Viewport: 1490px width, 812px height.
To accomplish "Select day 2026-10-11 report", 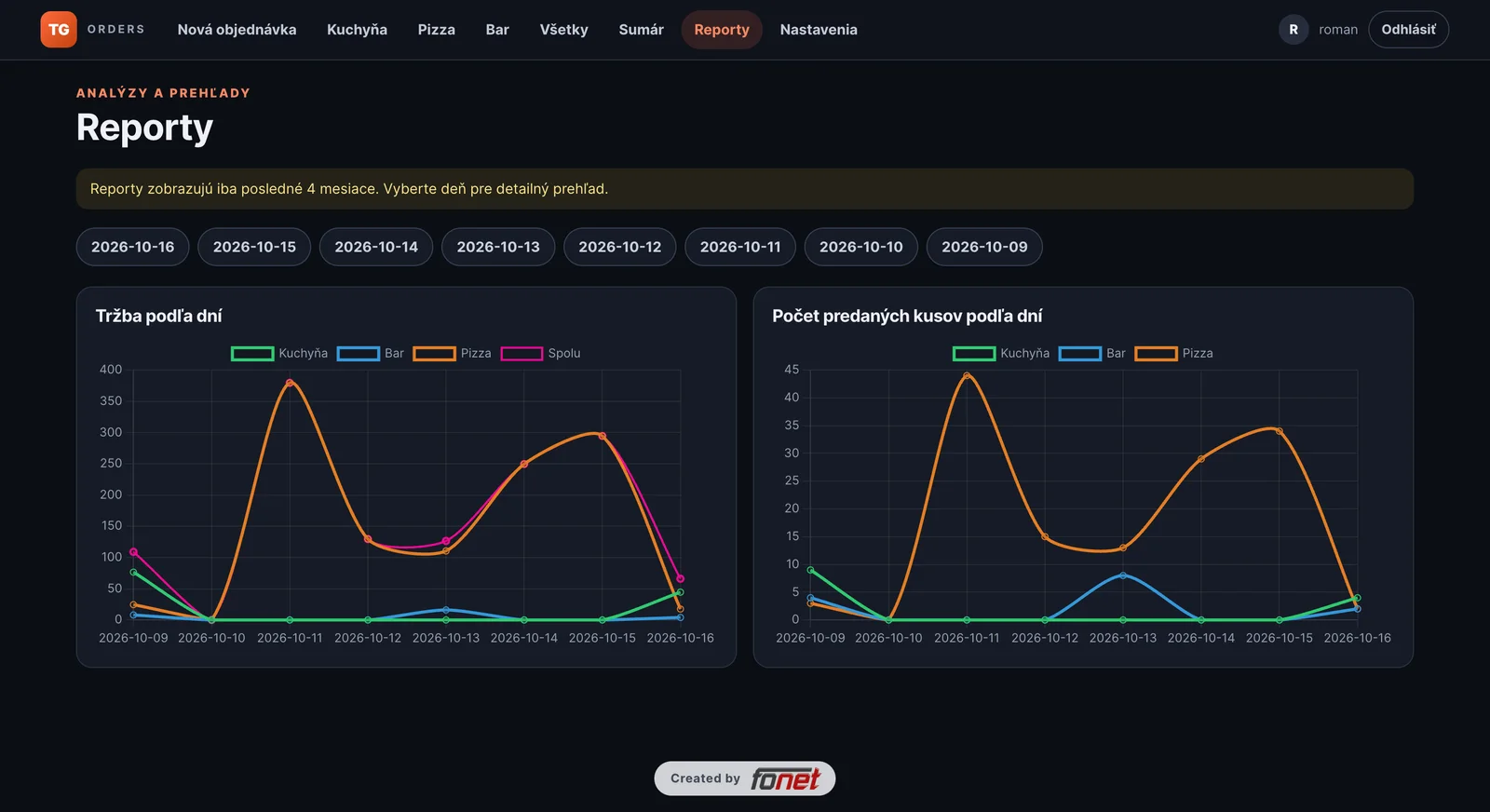I will [x=740, y=247].
